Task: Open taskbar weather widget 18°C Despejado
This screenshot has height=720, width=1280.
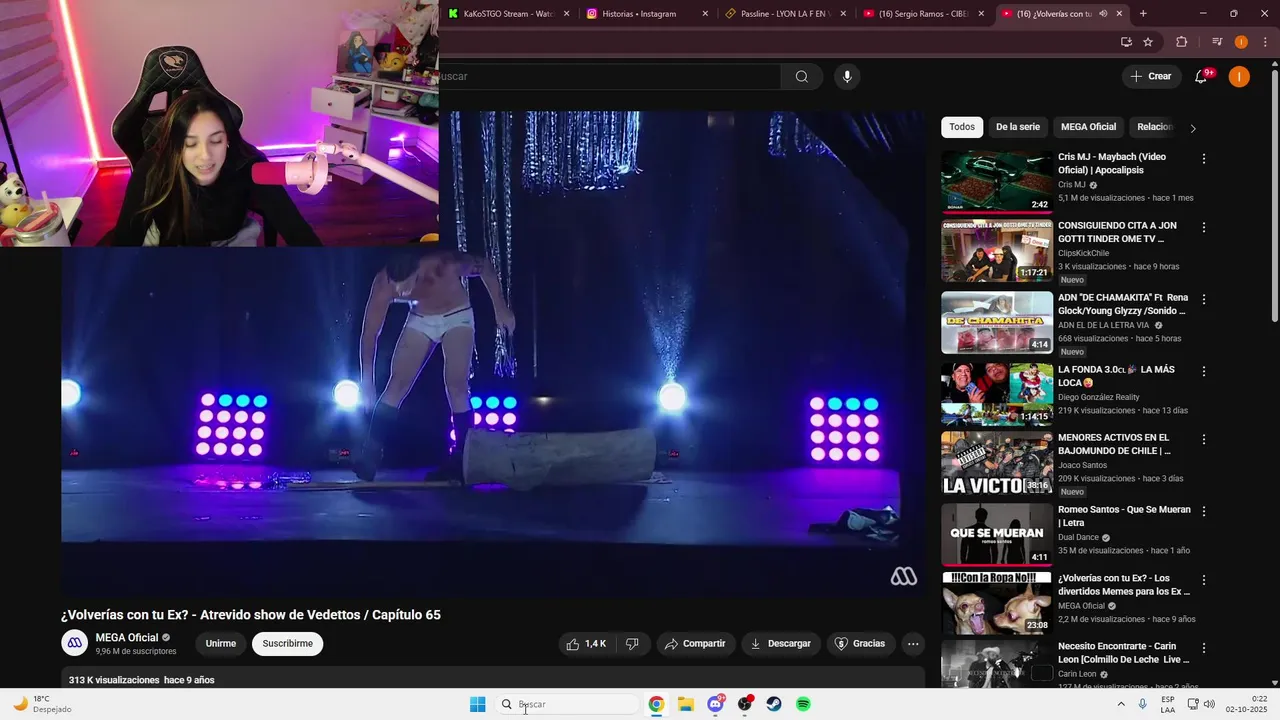Action: tap(42, 704)
